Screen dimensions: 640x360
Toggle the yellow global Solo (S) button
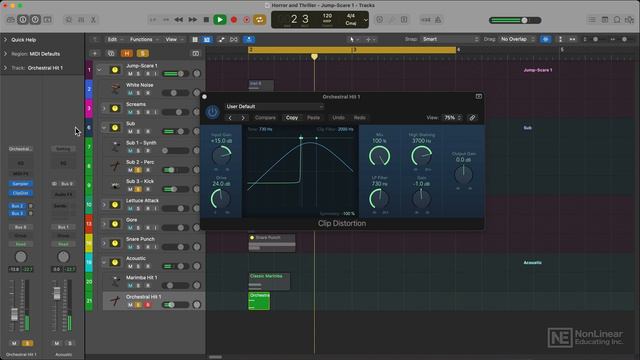pos(142,53)
